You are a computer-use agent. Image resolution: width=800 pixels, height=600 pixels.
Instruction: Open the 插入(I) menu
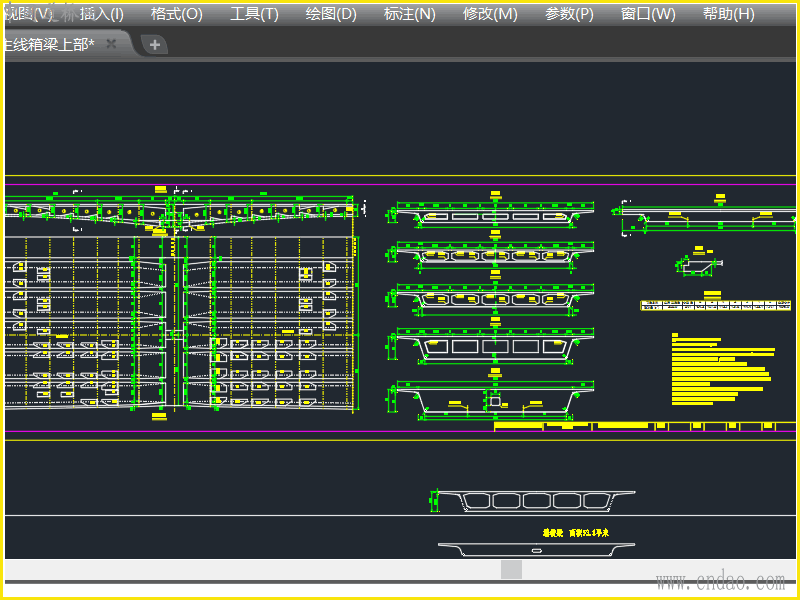[102, 14]
